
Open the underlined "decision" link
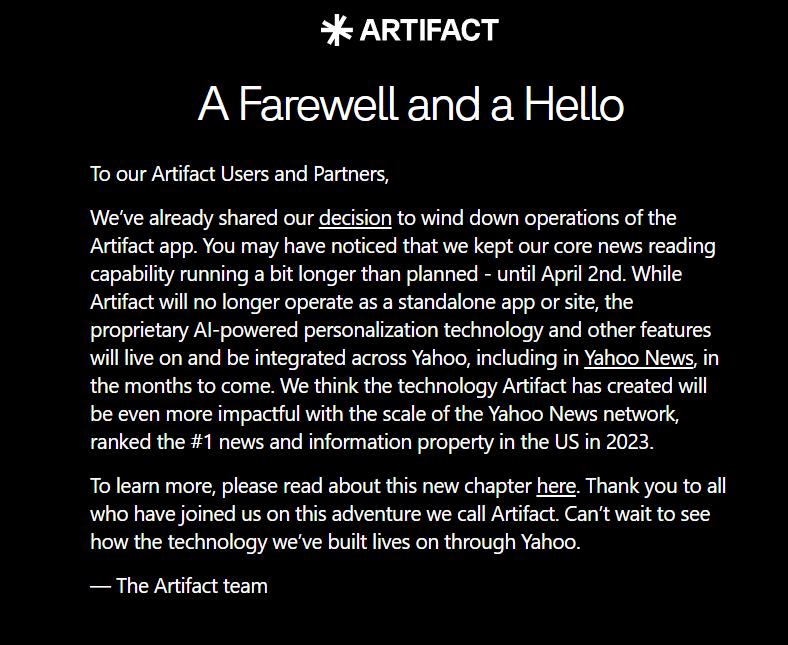(355, 218)
